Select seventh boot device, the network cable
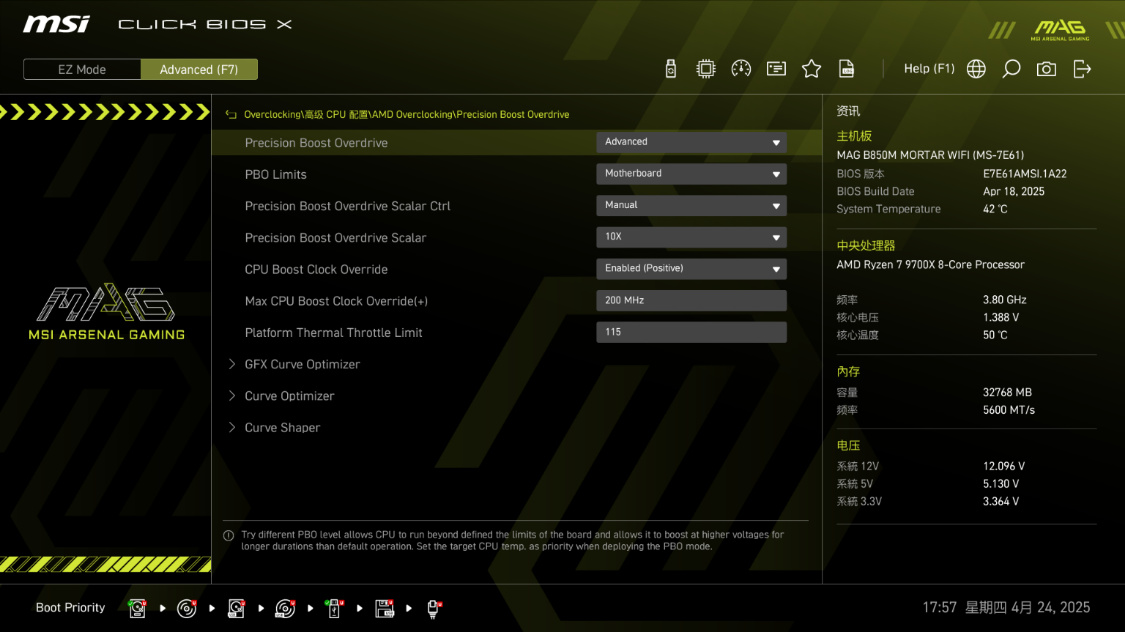 tap(433, 608)
